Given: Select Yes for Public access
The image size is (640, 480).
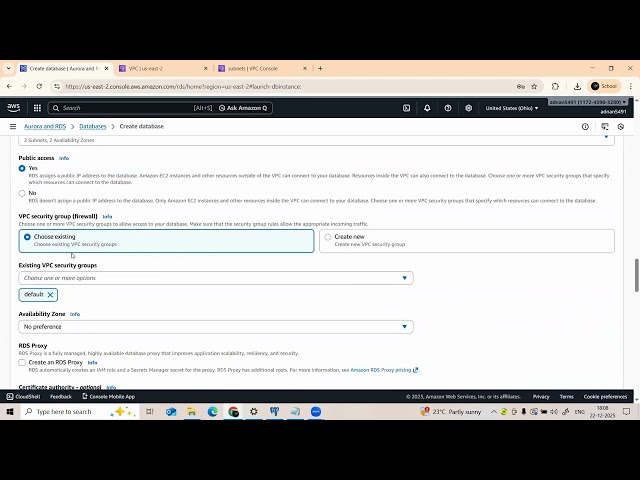Looking at the screenshot, I should (22, 168).
